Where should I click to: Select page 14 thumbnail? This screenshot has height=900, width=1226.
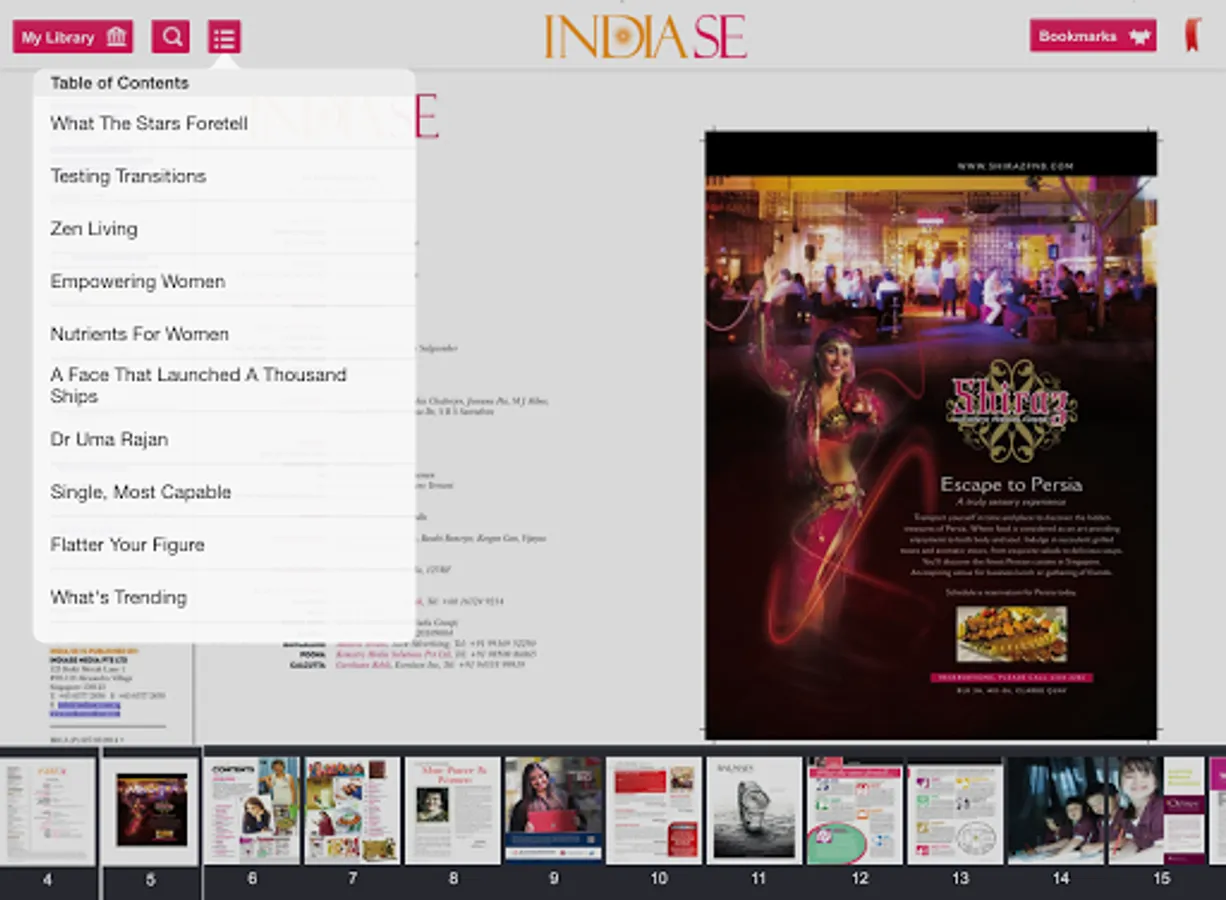tap(1057, 811)
